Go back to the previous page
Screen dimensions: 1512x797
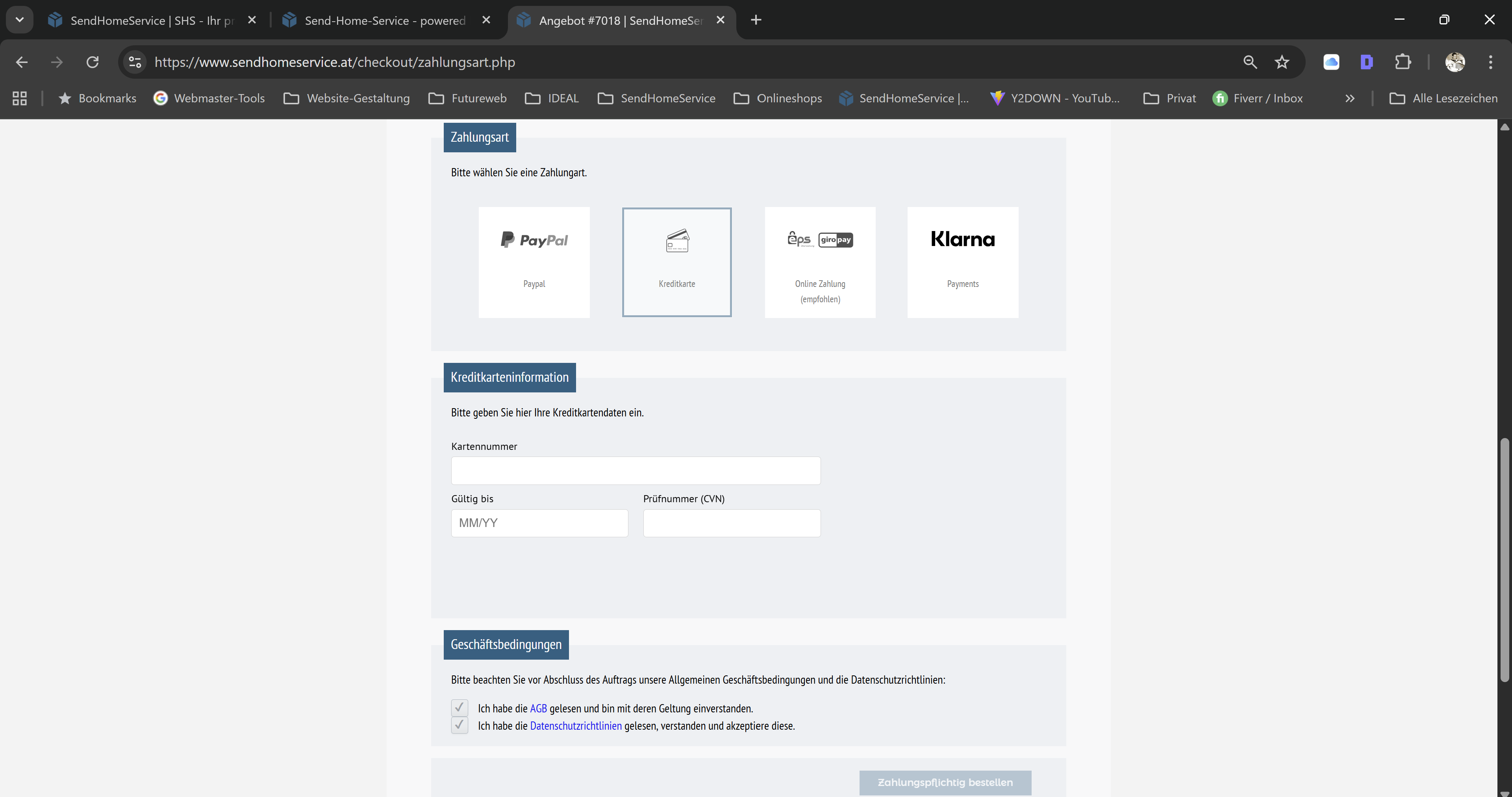[22, 62]
